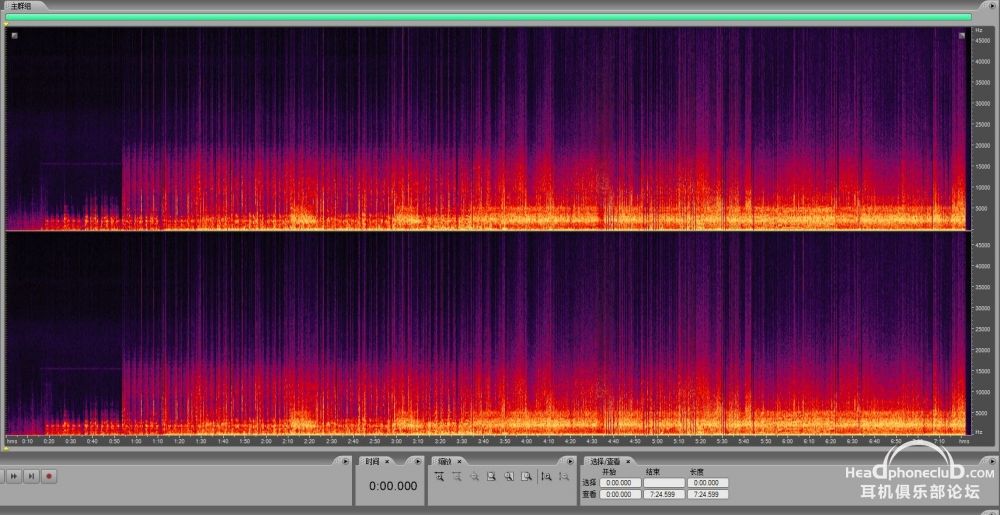This screenshot has width=1000, height=515.
Task: Click the 5:00 mark on timeline ruler
Action: coord(656,440)
